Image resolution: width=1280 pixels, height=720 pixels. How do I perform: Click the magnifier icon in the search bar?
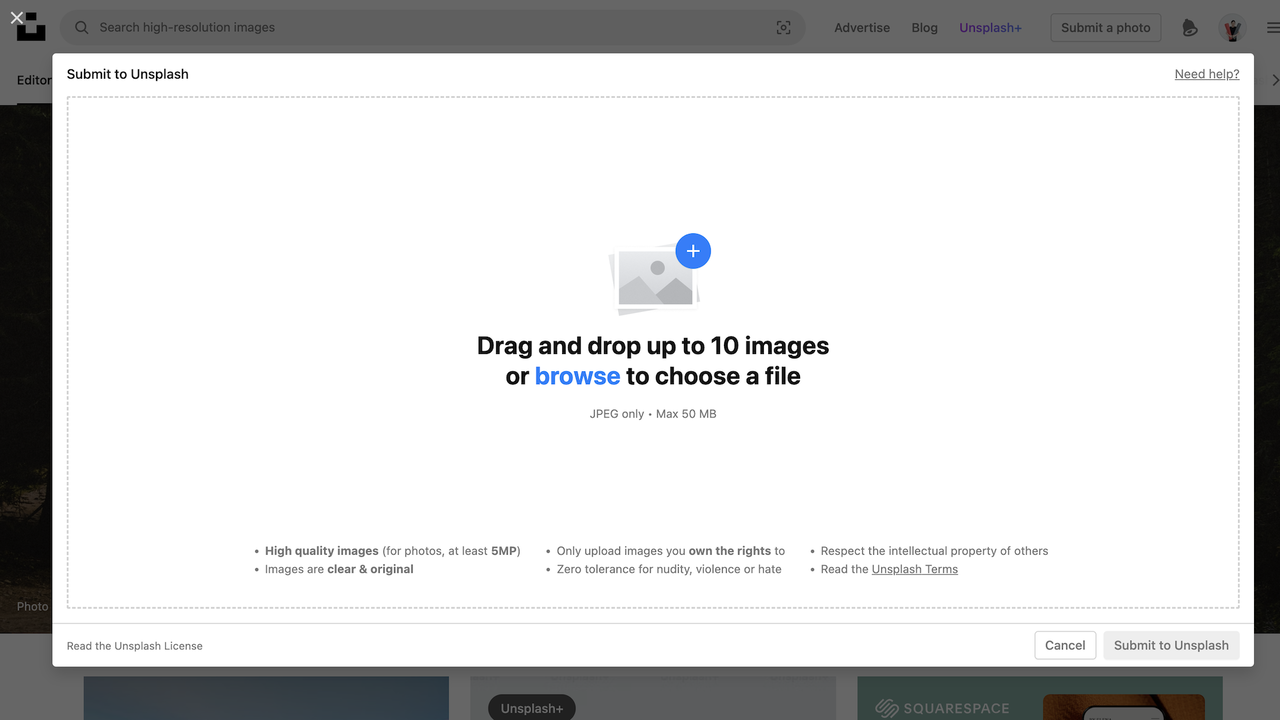(x=82, y=28)
